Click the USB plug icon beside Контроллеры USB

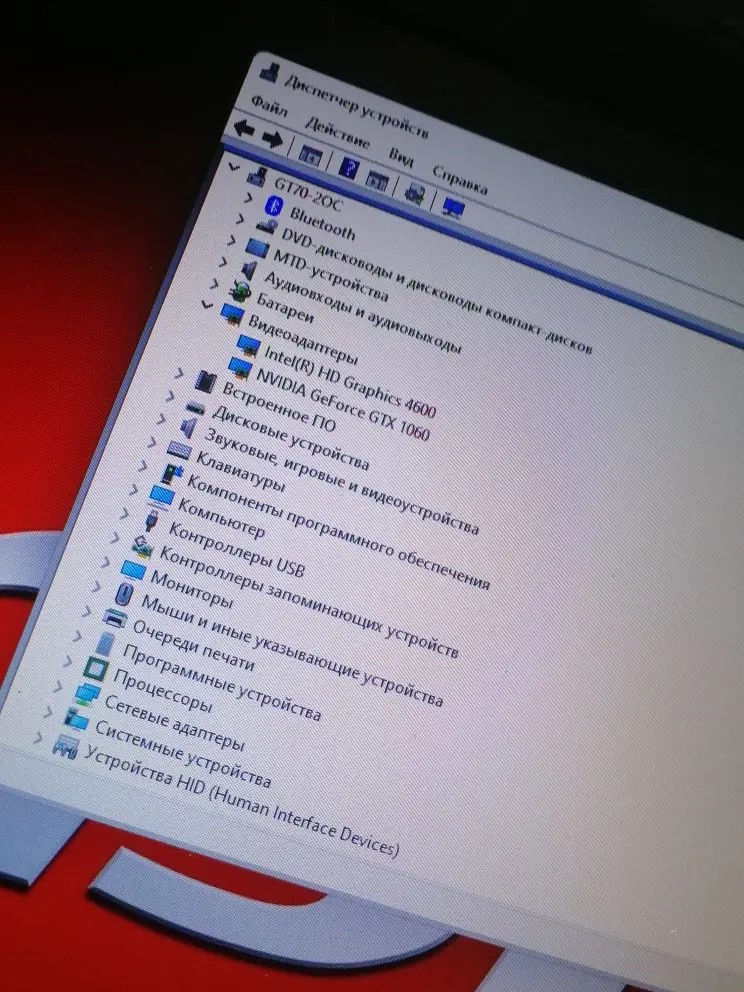pos(151,520)
